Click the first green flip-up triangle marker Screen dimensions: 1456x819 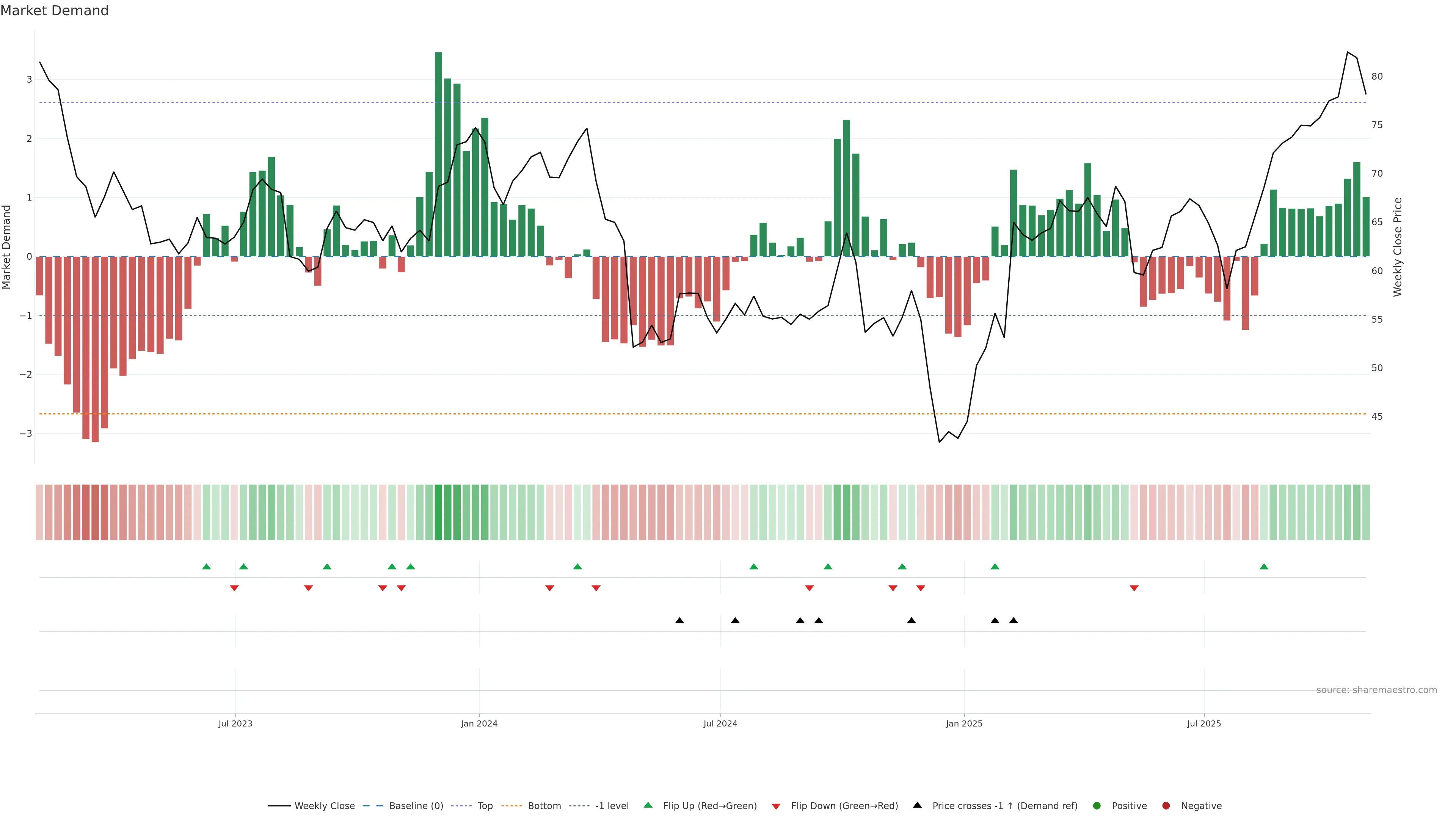206,566
